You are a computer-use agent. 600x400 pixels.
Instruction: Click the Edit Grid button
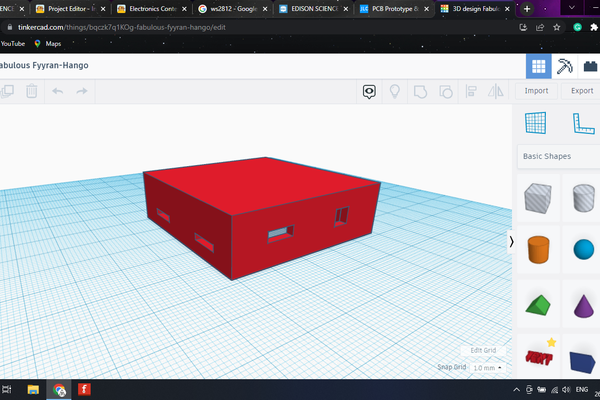[483, 350]
